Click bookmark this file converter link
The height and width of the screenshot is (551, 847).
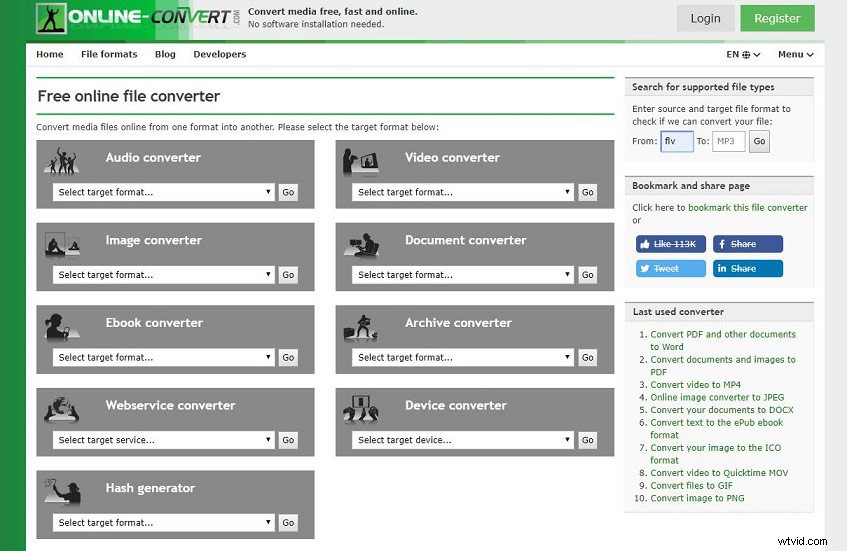pyautogui.click(x=748, y=208)
